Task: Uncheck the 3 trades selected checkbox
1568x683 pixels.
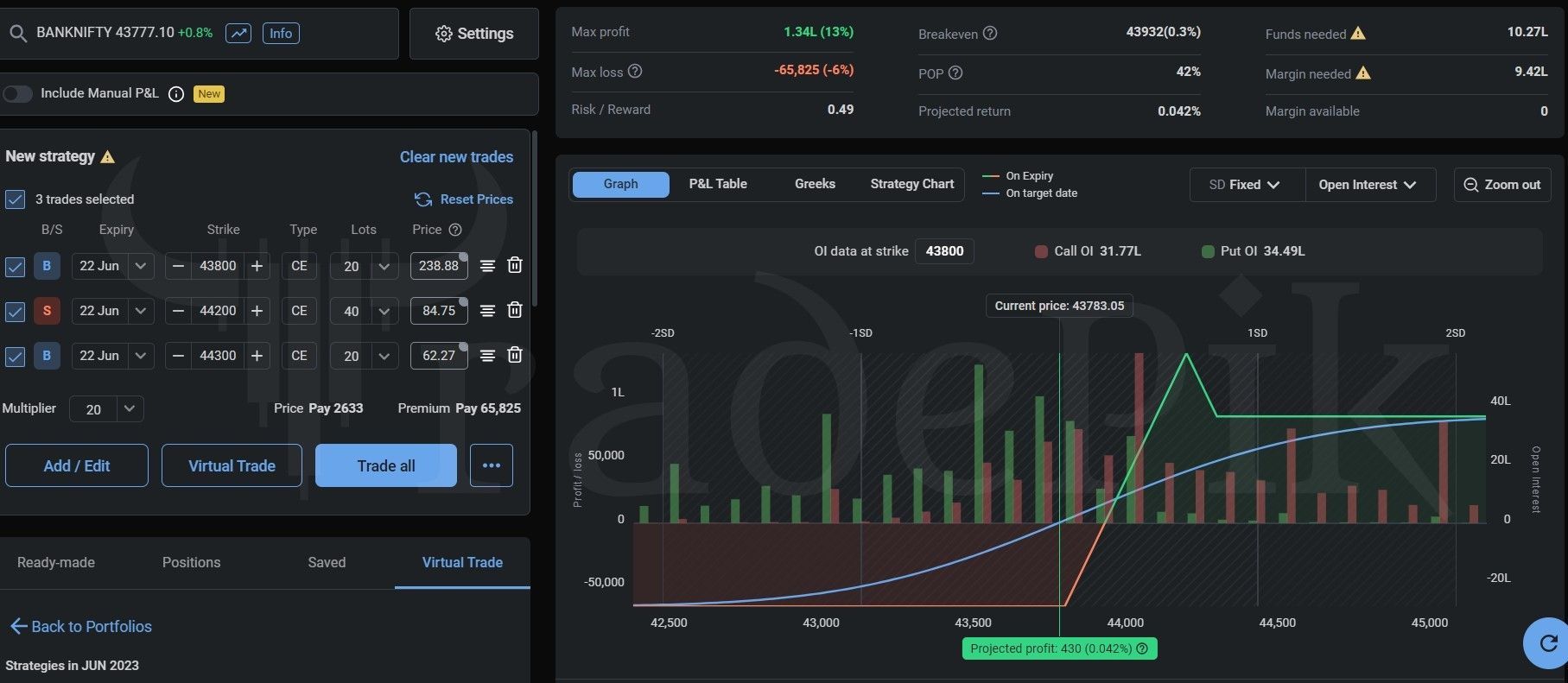Action: [x=15, y=199]
